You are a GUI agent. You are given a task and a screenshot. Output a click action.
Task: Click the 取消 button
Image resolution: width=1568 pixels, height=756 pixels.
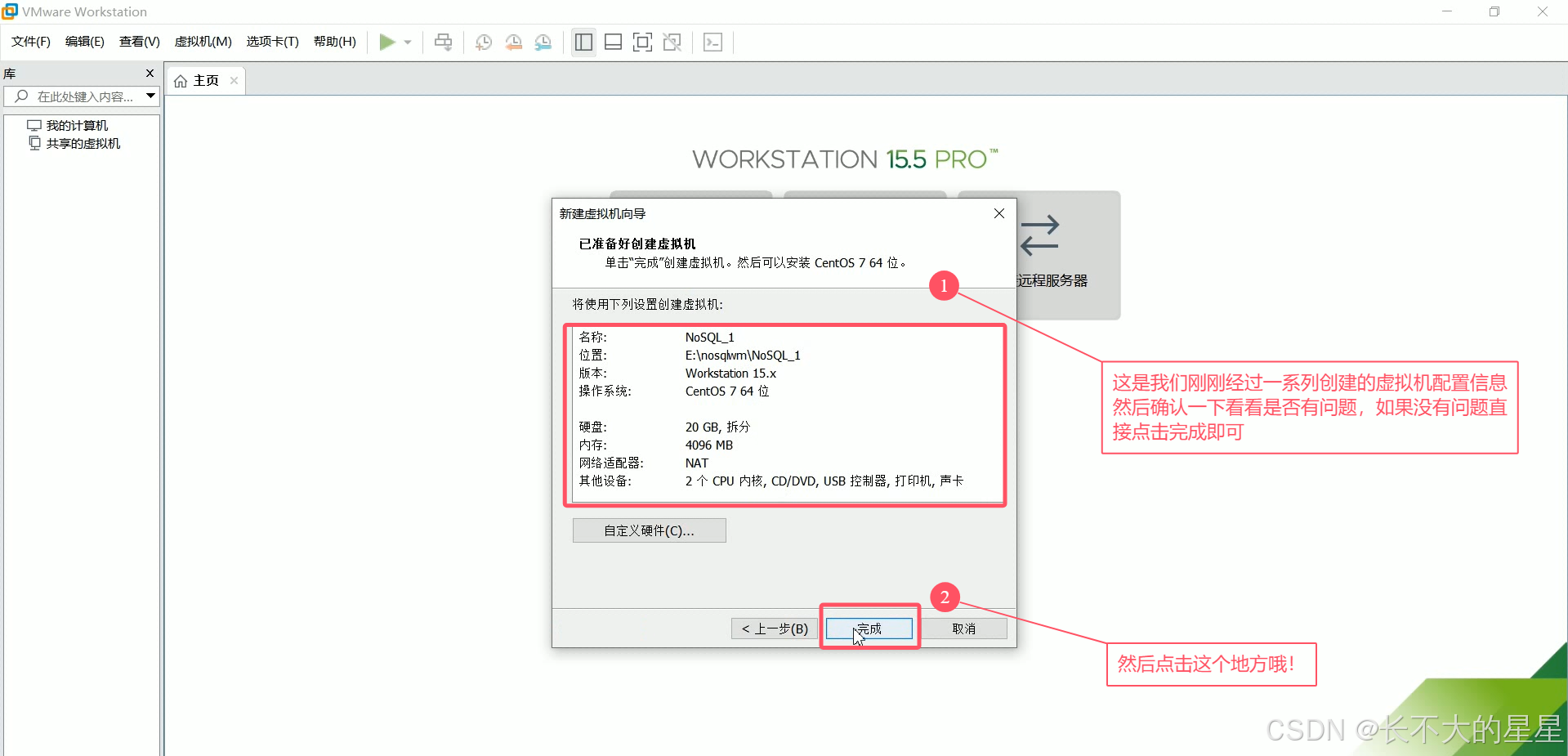[964, 629]
